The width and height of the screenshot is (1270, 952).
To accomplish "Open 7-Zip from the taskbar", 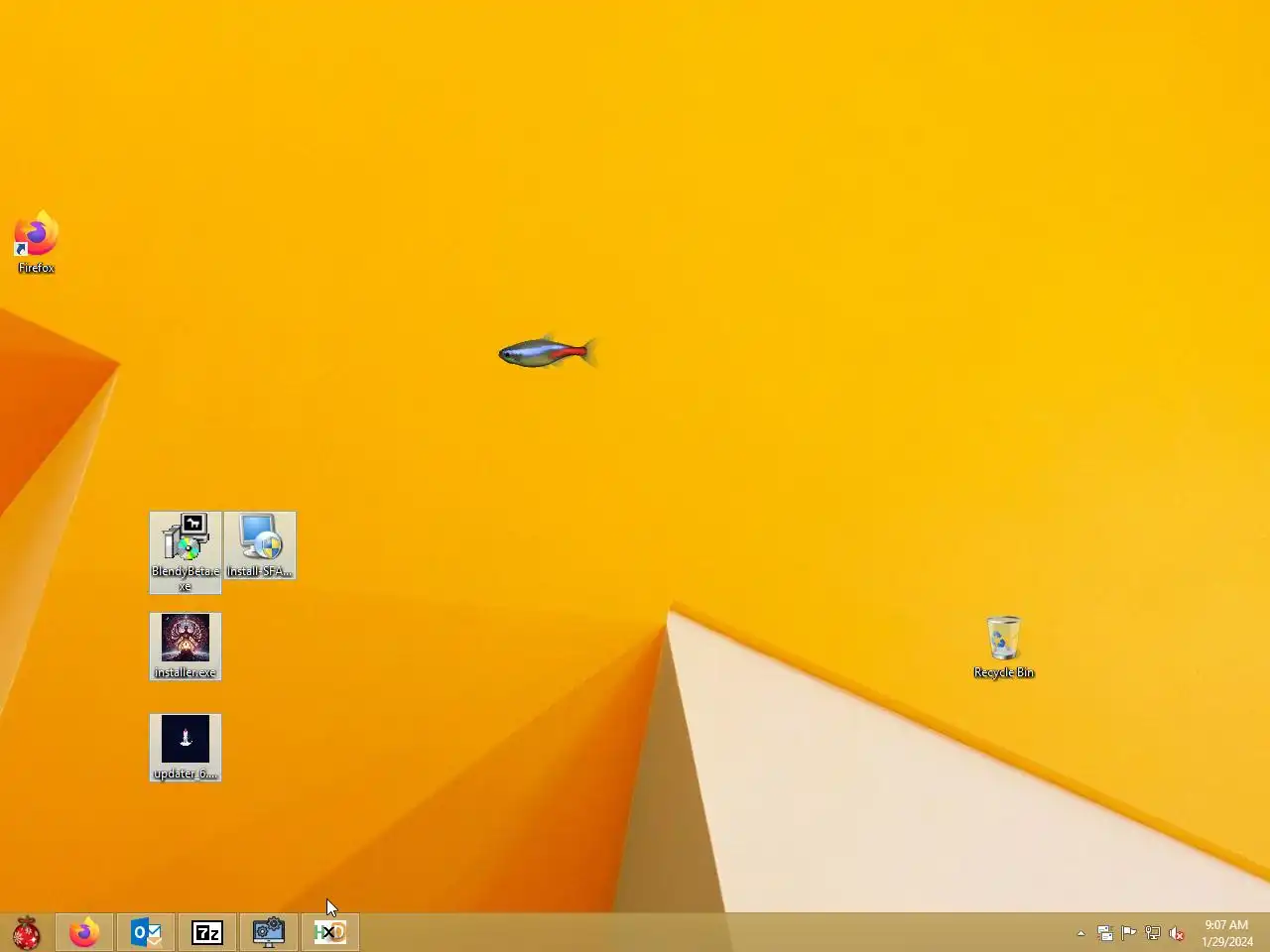I will [207, 932].
